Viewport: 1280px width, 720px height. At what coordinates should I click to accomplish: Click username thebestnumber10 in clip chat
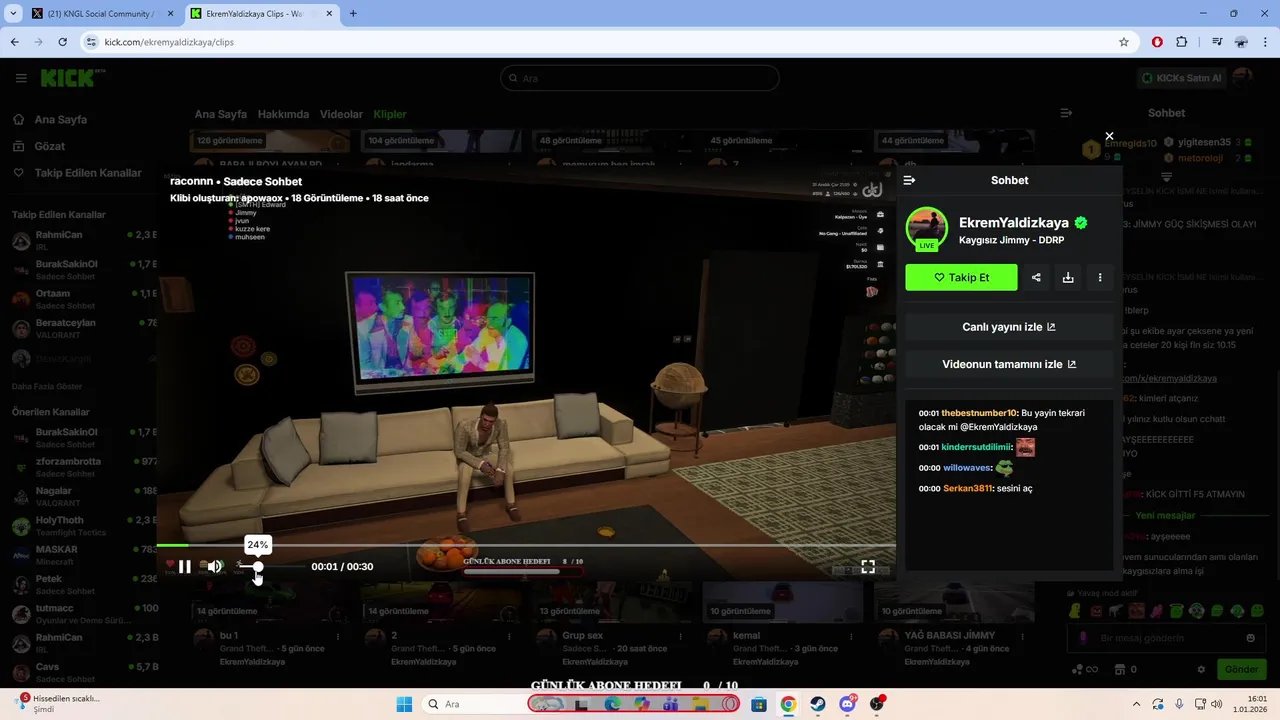click(979, 413)
